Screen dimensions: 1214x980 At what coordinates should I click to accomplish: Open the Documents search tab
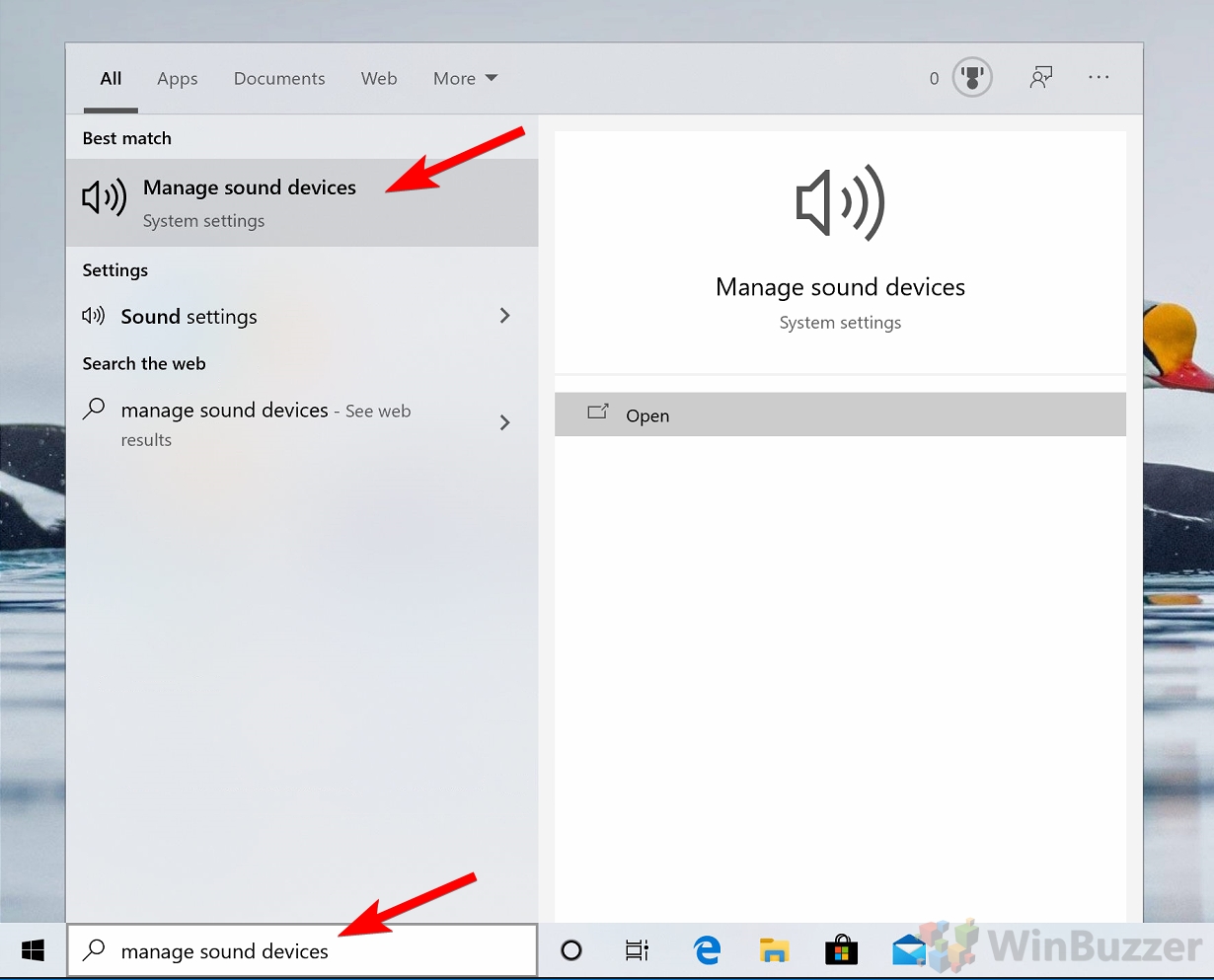click(279, 78)
